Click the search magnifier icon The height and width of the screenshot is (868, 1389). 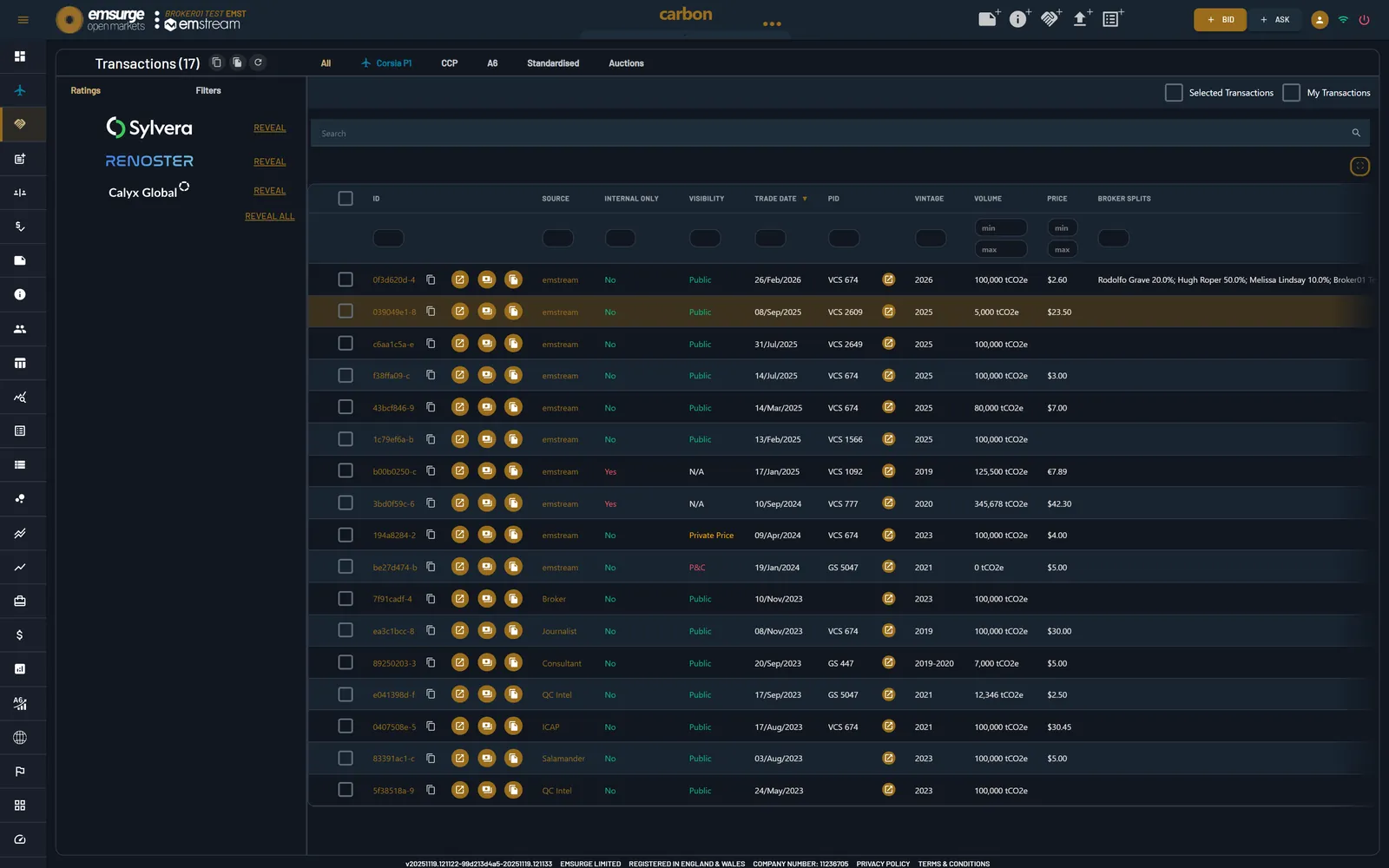[x=1356, y=133]
